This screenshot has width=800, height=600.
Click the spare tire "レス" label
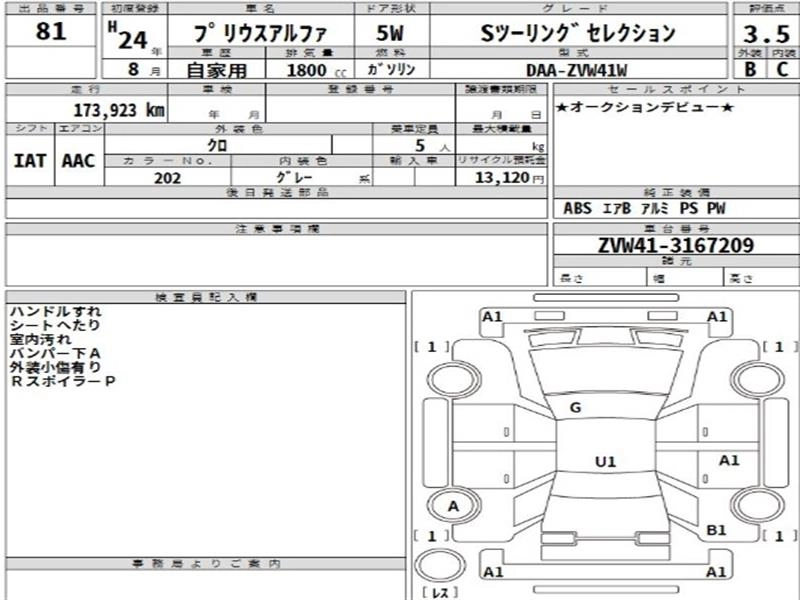(x=440, y=592)
